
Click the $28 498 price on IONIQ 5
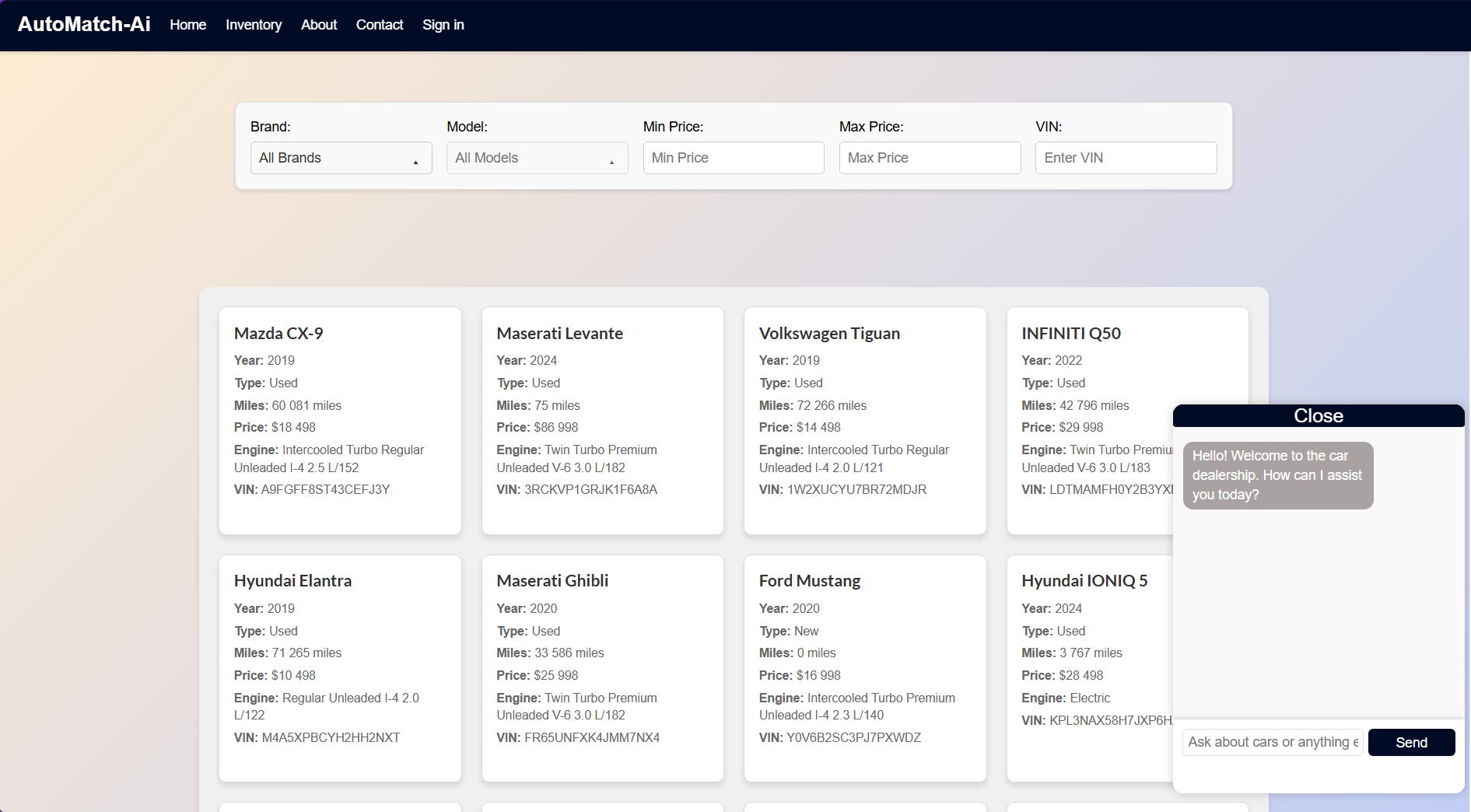click(x=1081, y=676)
